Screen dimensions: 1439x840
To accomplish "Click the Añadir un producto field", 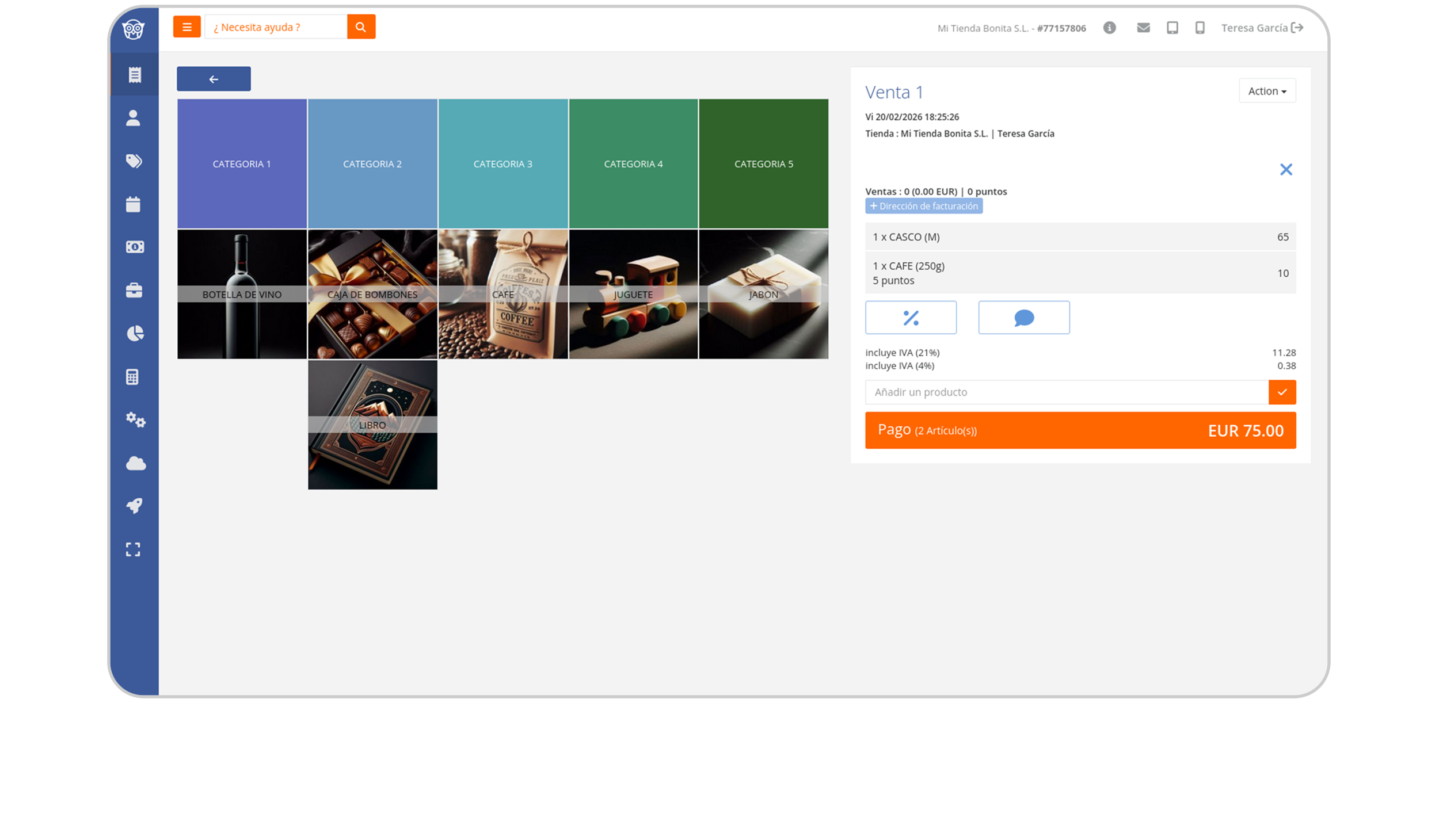I will 1065,392.
